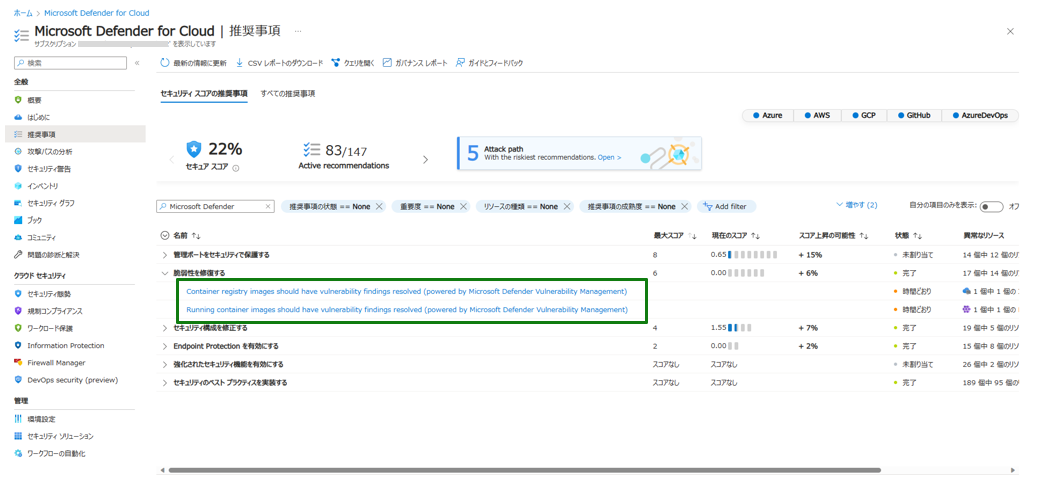The height and width of the screenshot is (490, 1044).
Task: Toggle the GCP environment filter
Action: tap(864, 115)
